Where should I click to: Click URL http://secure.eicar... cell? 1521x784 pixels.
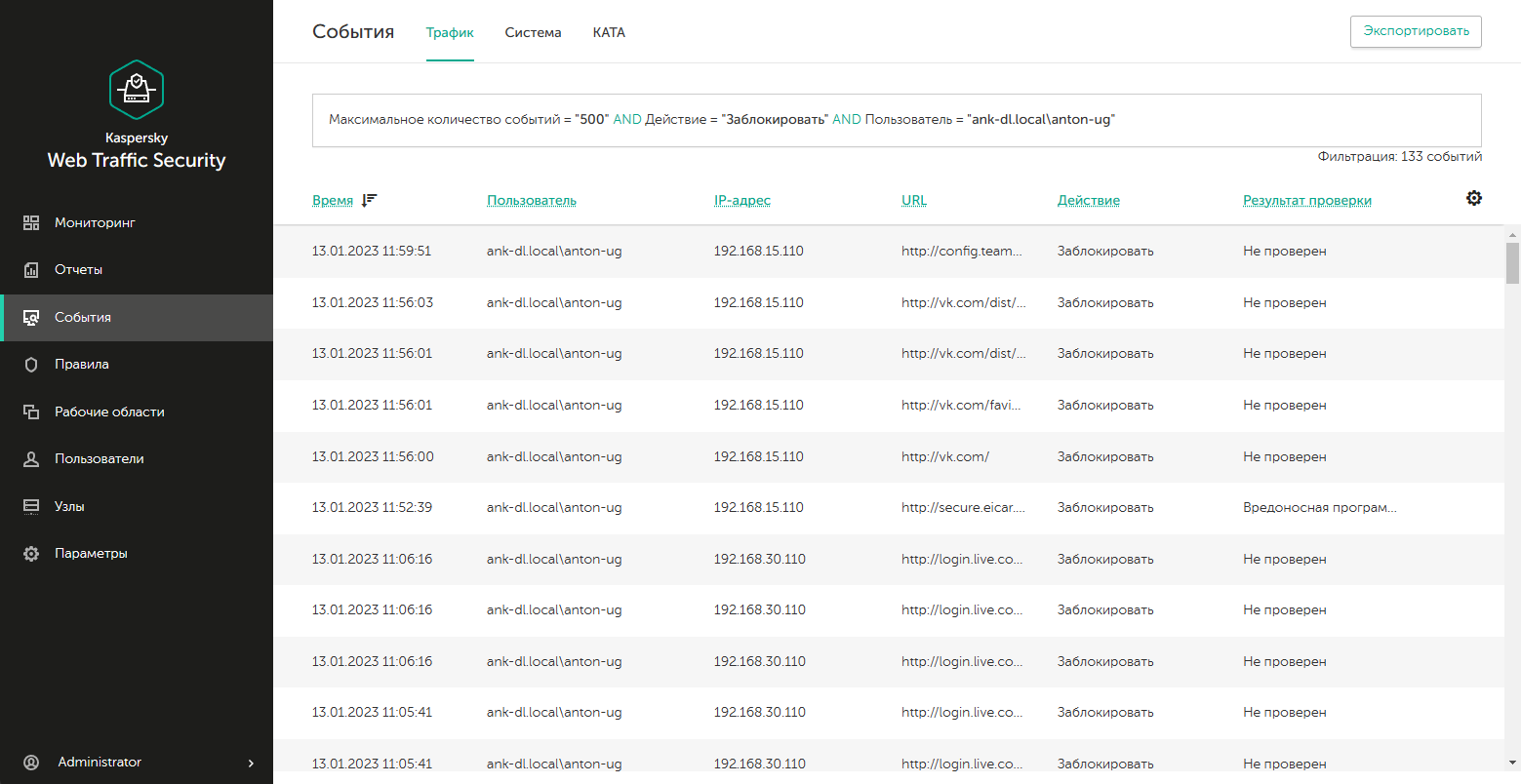tap(963, 508)
